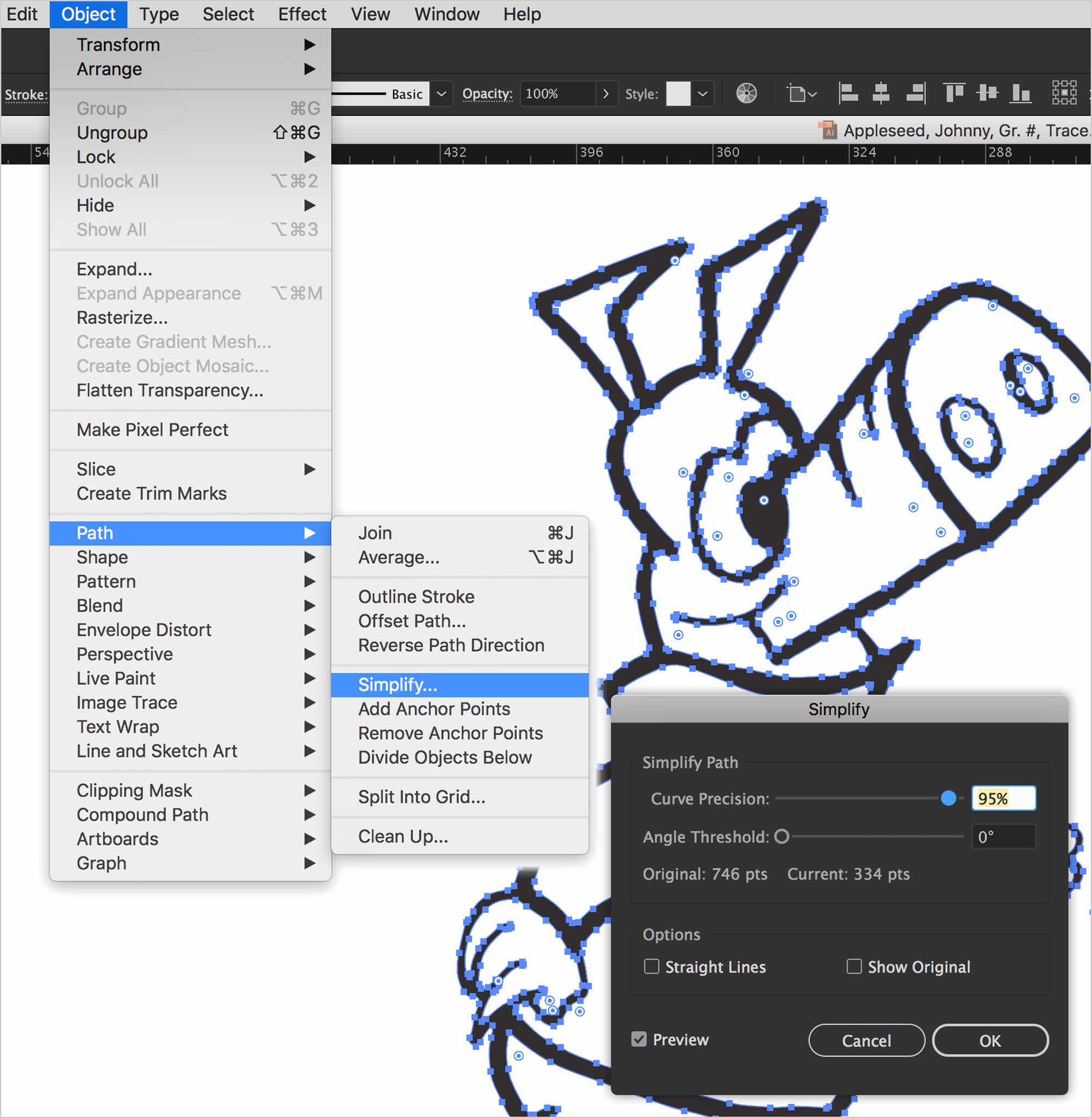Viewport: 1092px width, 1118px height.
Task: Choose Create Trim Marks
Action: tap(190, 493)
